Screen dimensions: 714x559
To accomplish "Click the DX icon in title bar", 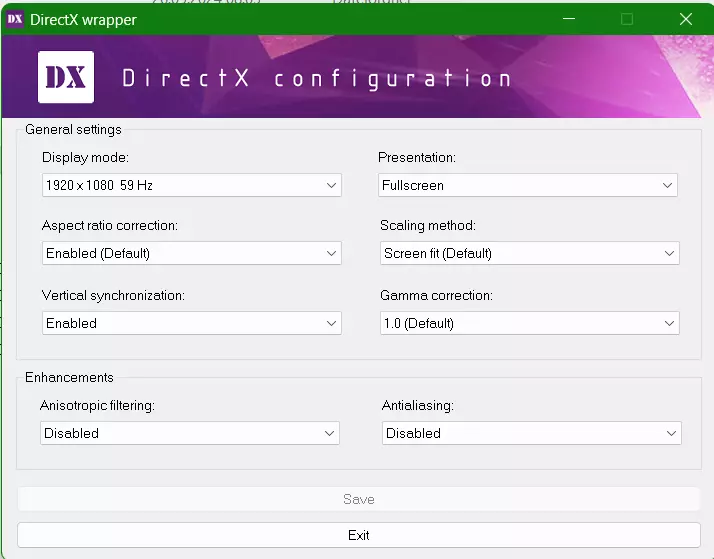I will pyautogui.click(x=15, y=19).
